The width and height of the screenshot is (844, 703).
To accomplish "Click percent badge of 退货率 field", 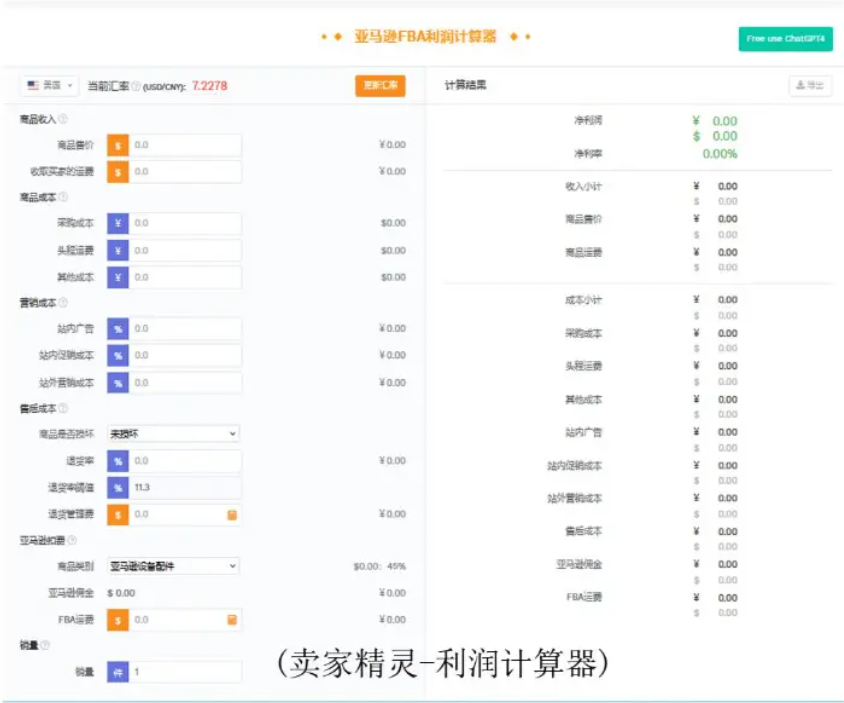I will coord(118,461).
